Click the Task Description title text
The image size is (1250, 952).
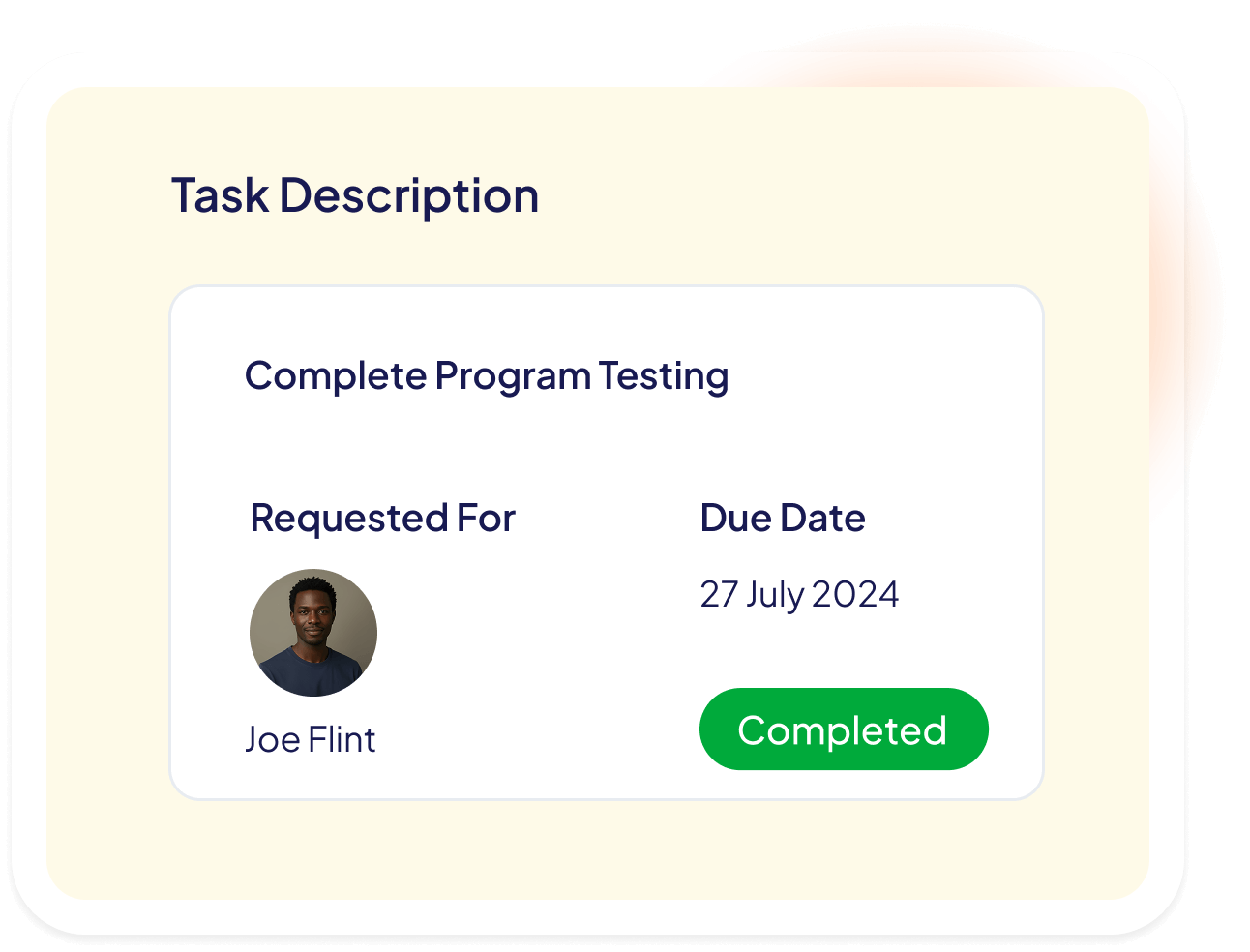355,195
